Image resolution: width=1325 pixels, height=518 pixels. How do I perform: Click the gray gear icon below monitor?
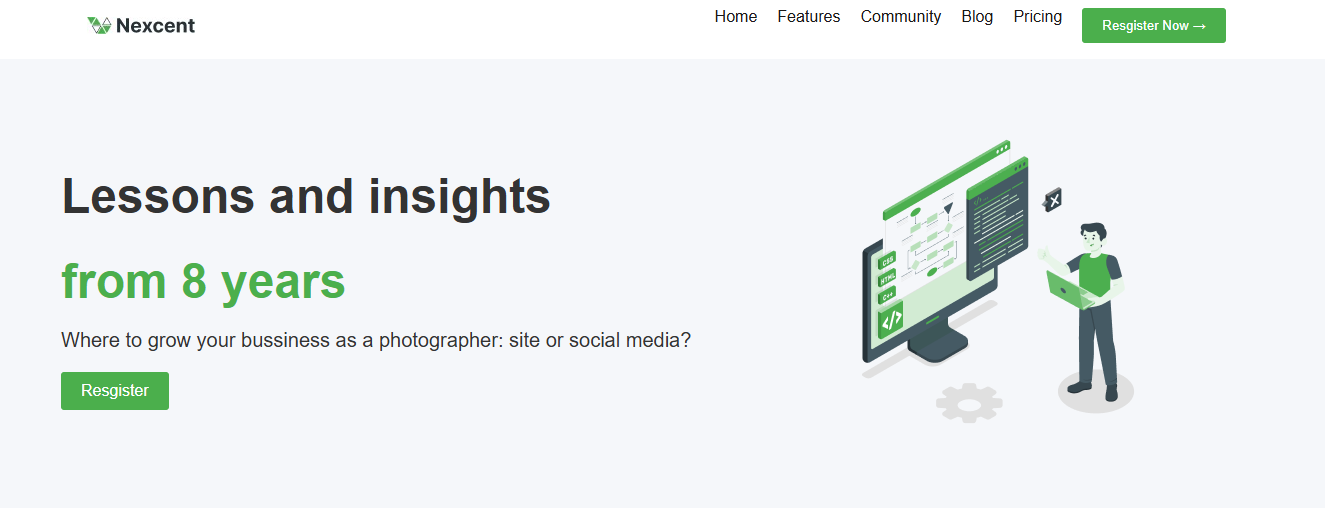point(968,401)
